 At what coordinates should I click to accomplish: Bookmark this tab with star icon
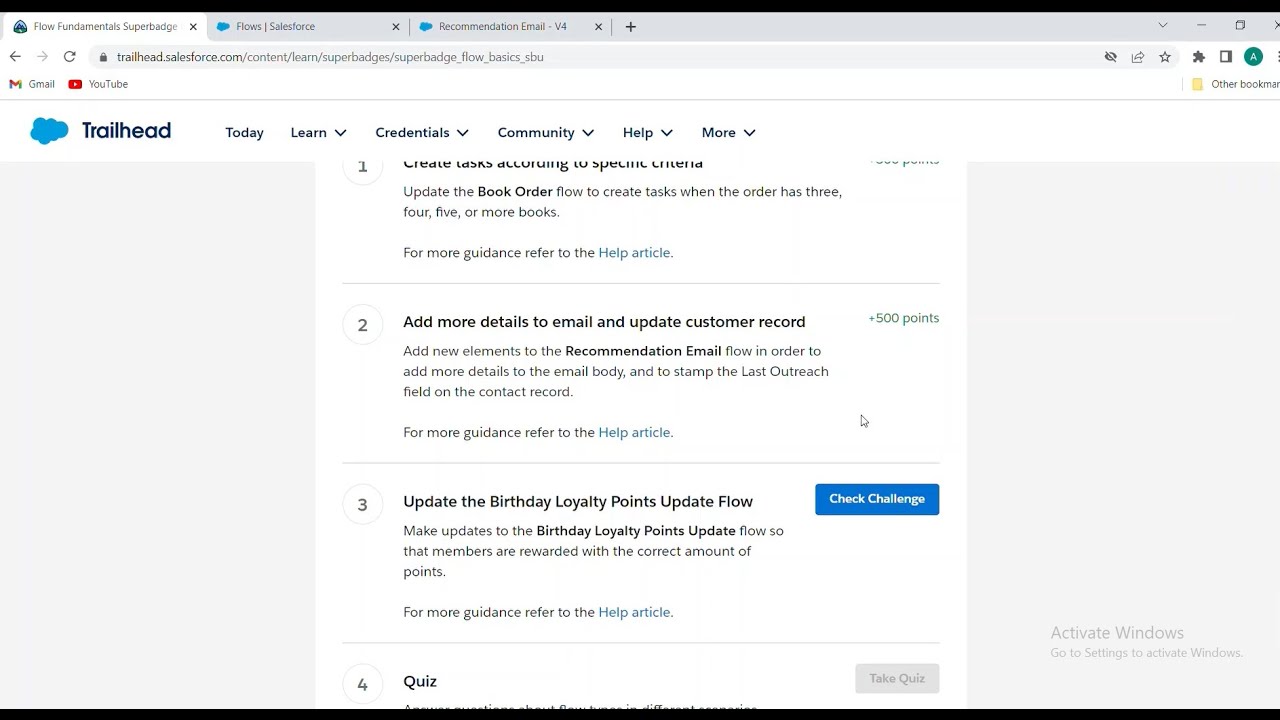(1165, 57)
